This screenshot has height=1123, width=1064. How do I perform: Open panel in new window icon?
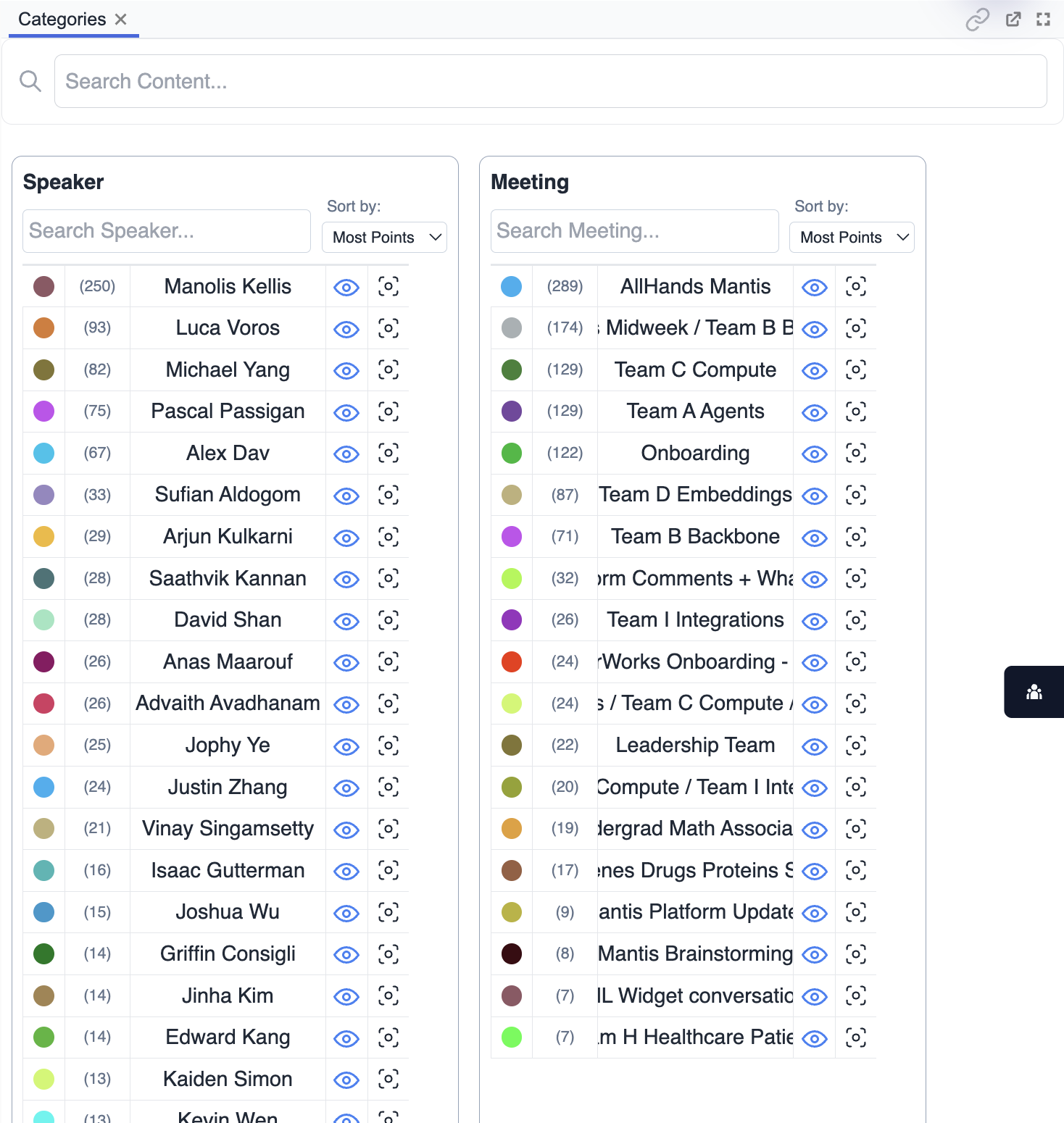pyautogui.click(x=1013, y=20)
